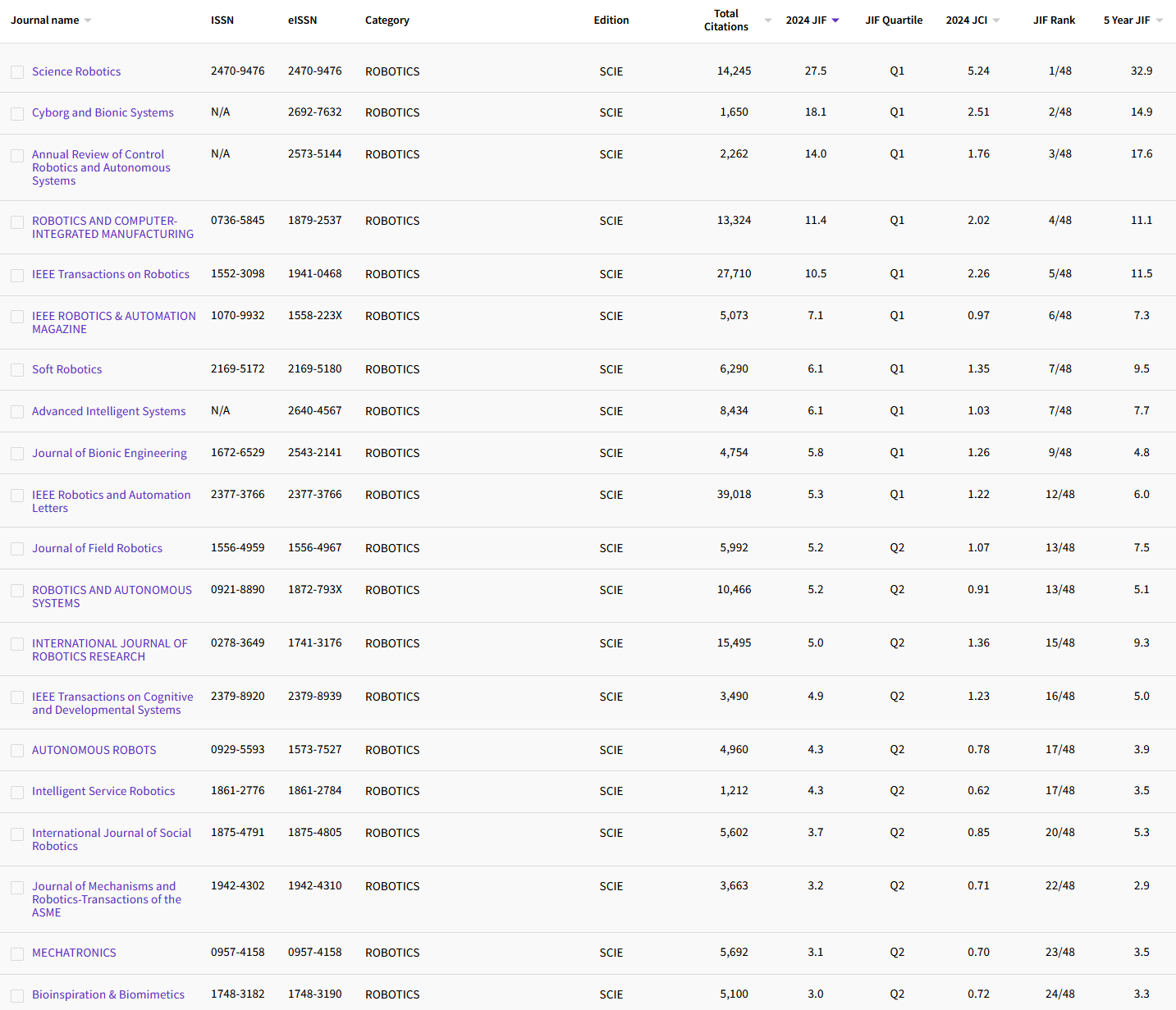Open Cyborg and Bionic Systems journal
Image resolution: width=1176 pixels, height=1010 pixels.
coord(103,112)
